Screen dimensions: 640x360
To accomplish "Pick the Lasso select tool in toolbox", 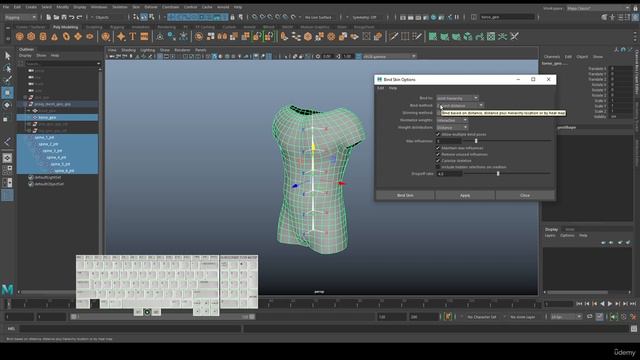I will point(7,68).
